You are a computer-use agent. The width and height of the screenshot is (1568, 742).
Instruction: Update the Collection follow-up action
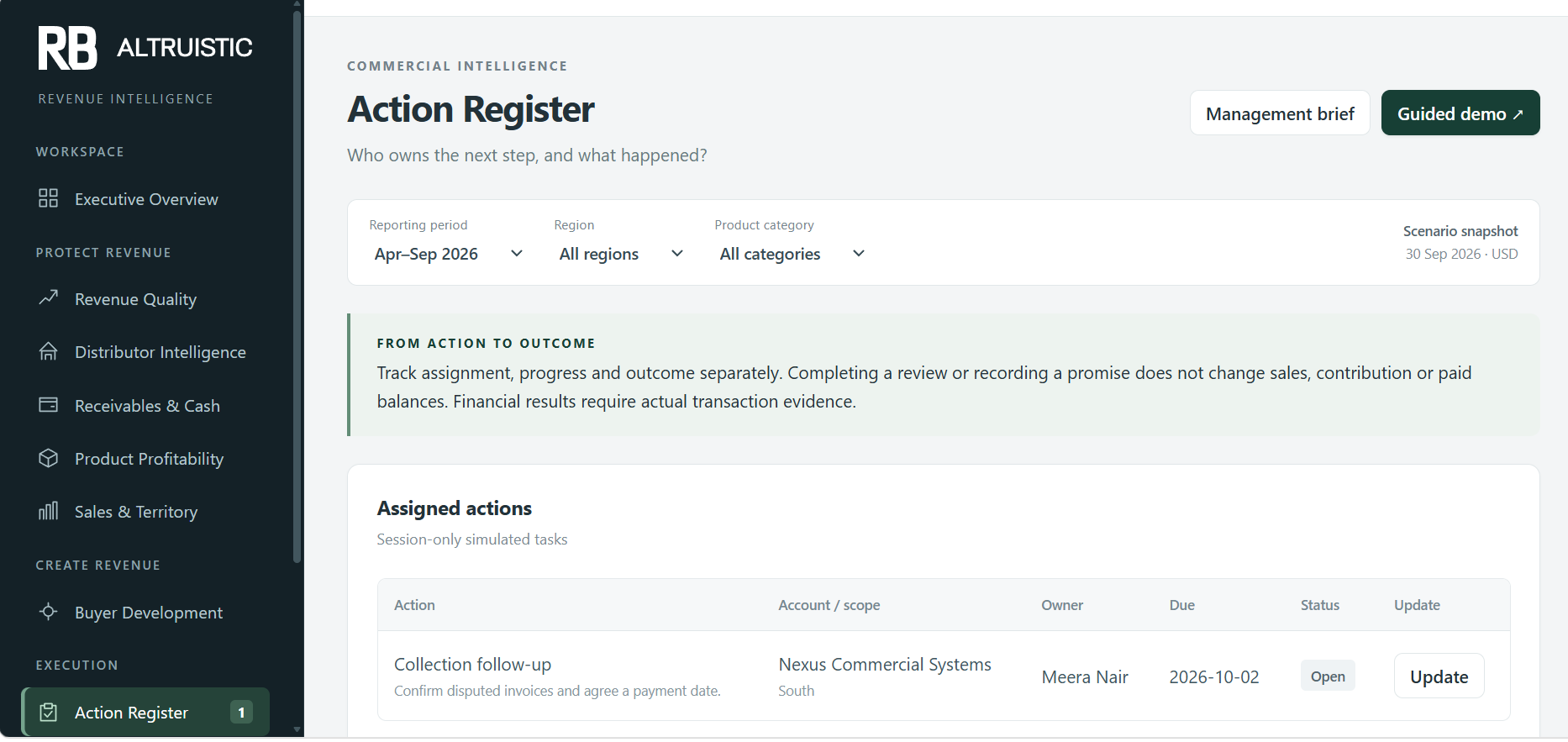1439,676
